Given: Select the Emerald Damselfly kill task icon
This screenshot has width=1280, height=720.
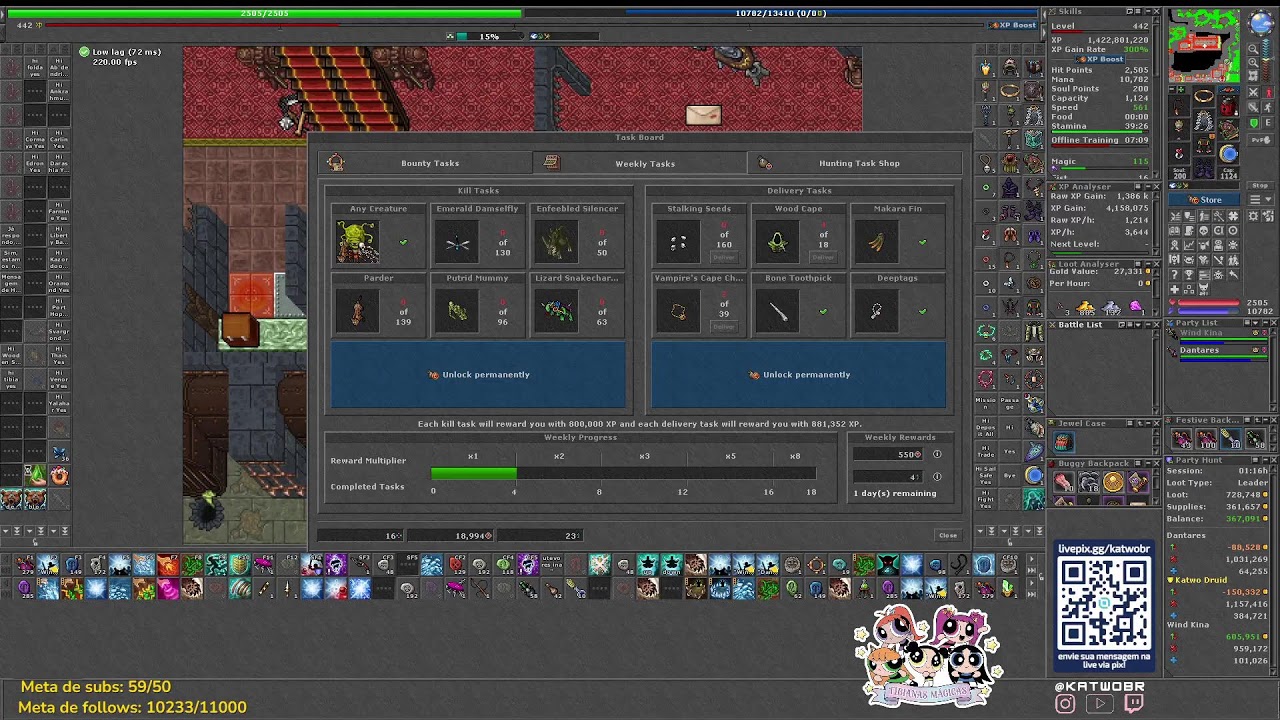Looking at the screenshot, I should [x=458, y=243].
